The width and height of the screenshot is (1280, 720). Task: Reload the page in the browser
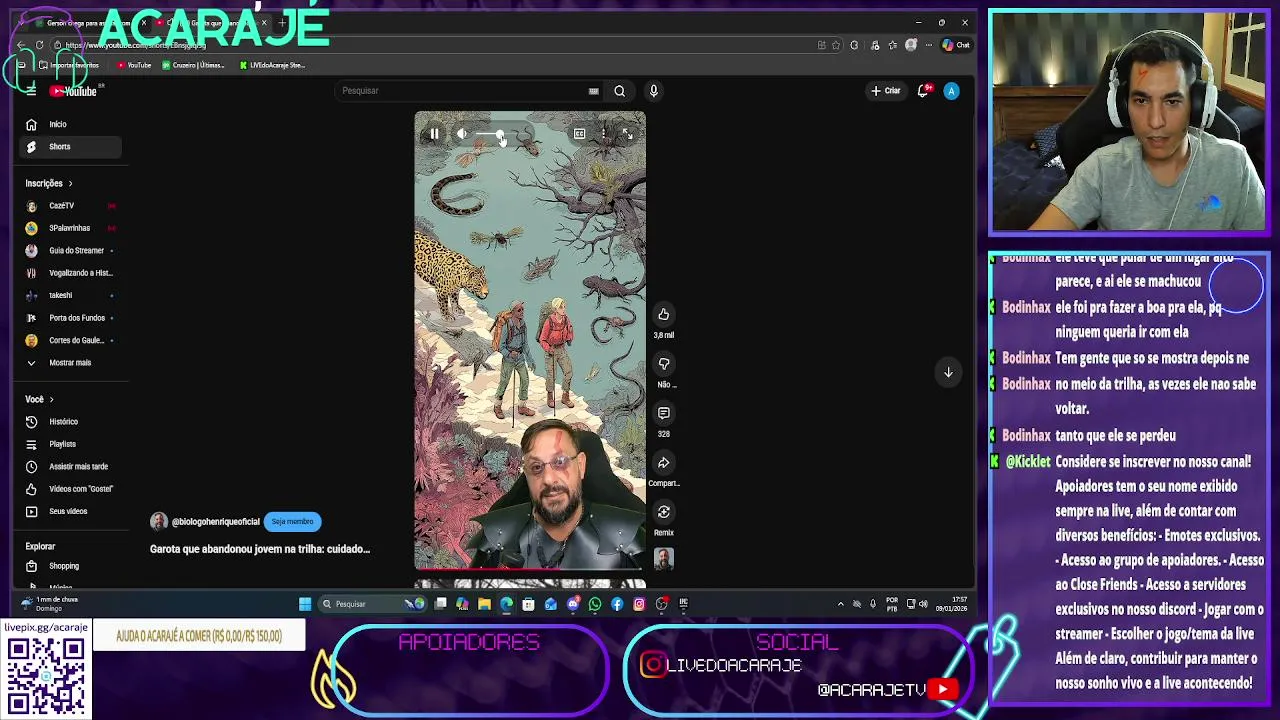click(39, 45)
